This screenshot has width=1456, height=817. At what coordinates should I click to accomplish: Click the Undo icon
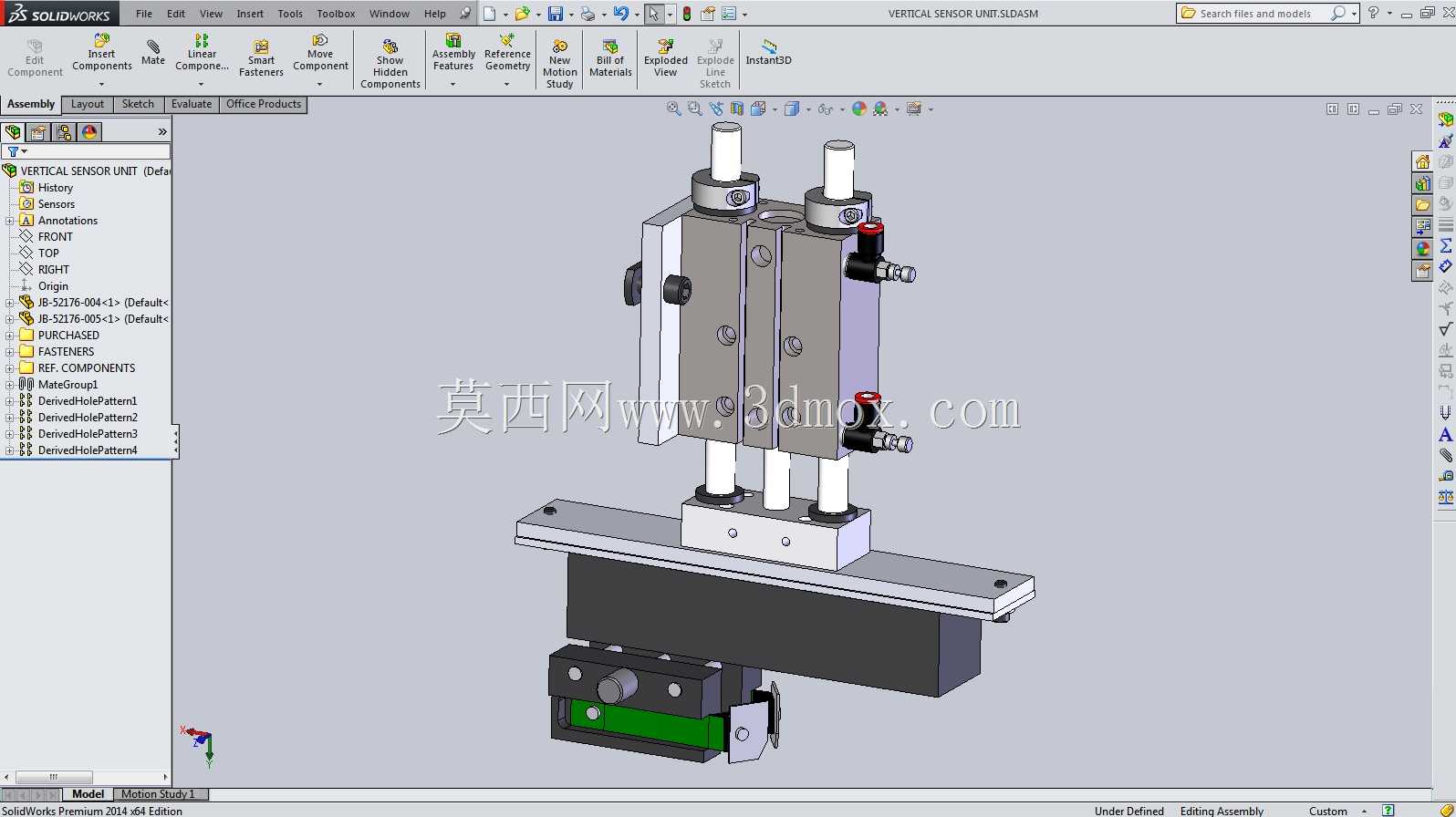click(x=620, y=14)
